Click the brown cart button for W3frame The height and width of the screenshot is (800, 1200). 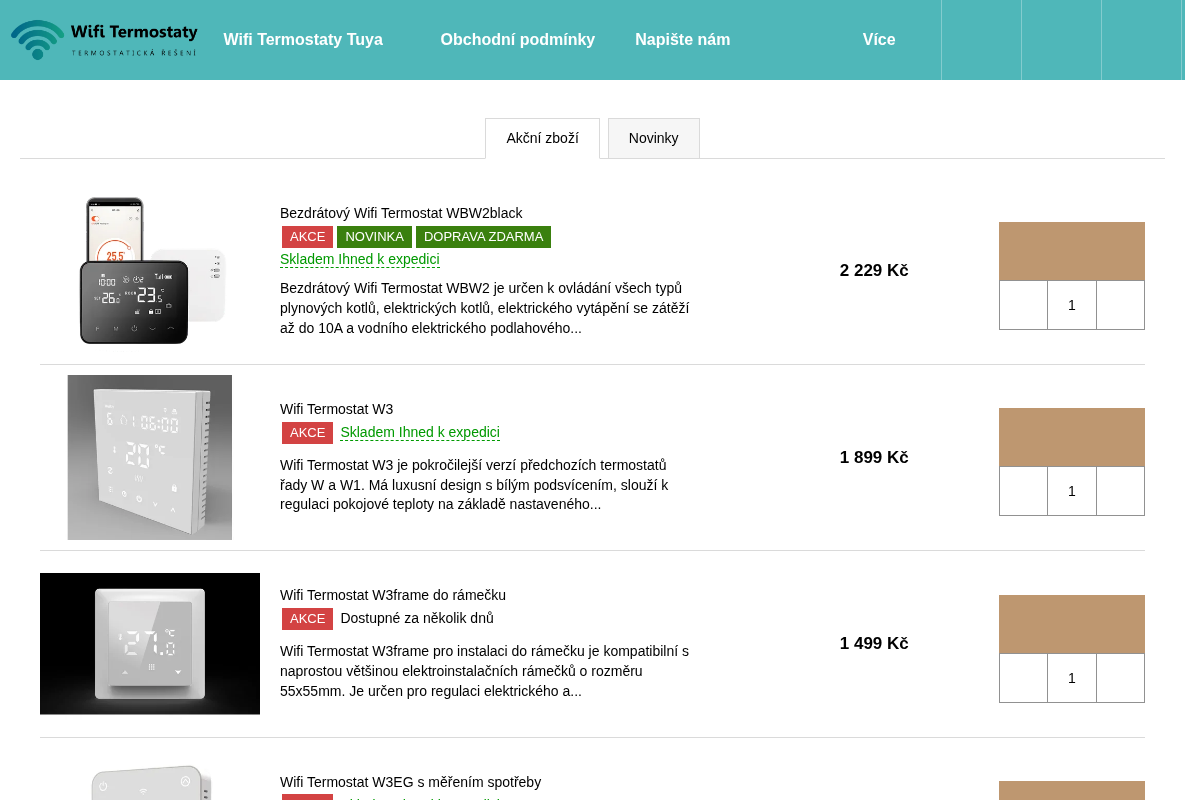coord(1072,624)
